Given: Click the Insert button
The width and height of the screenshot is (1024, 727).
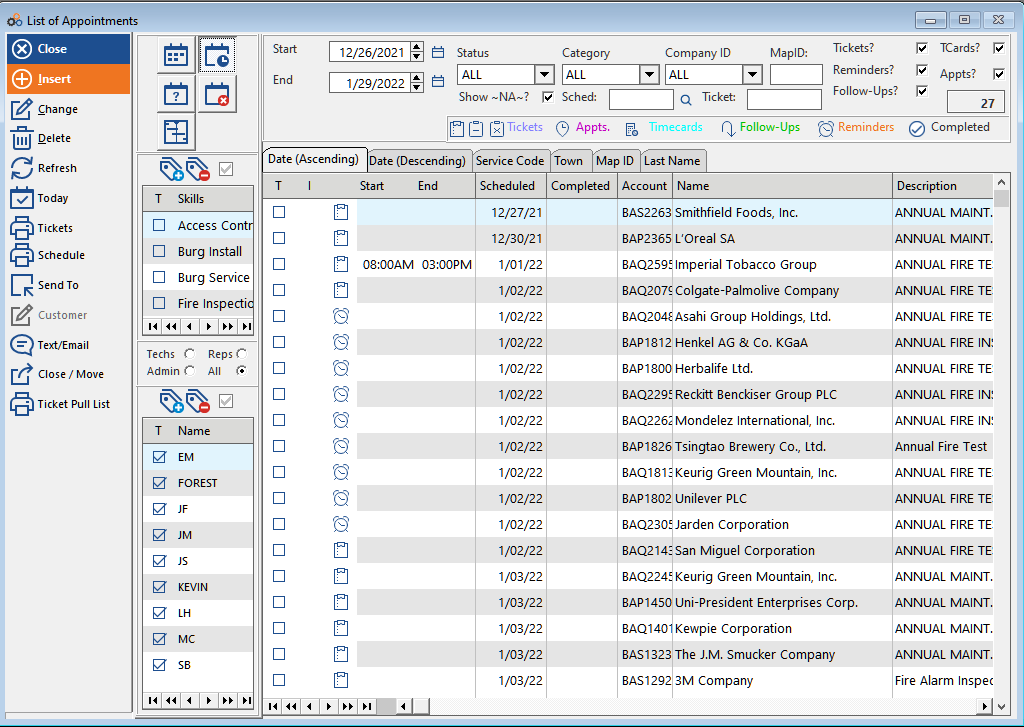Looking at the screenshot, I should (x=68, y=79).
